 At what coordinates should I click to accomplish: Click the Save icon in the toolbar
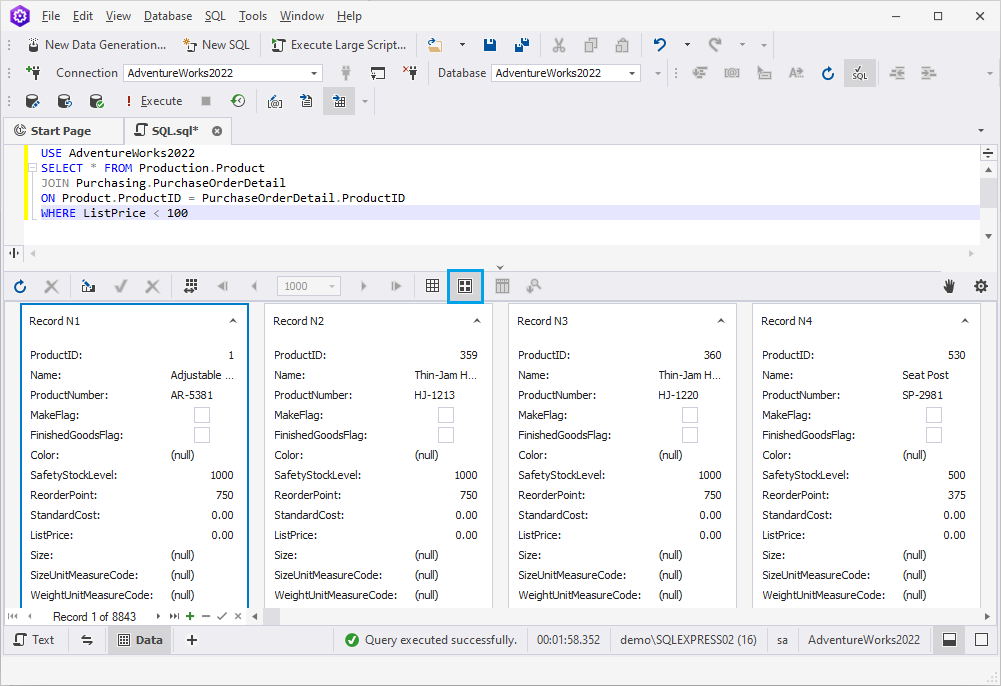(490, 45)
